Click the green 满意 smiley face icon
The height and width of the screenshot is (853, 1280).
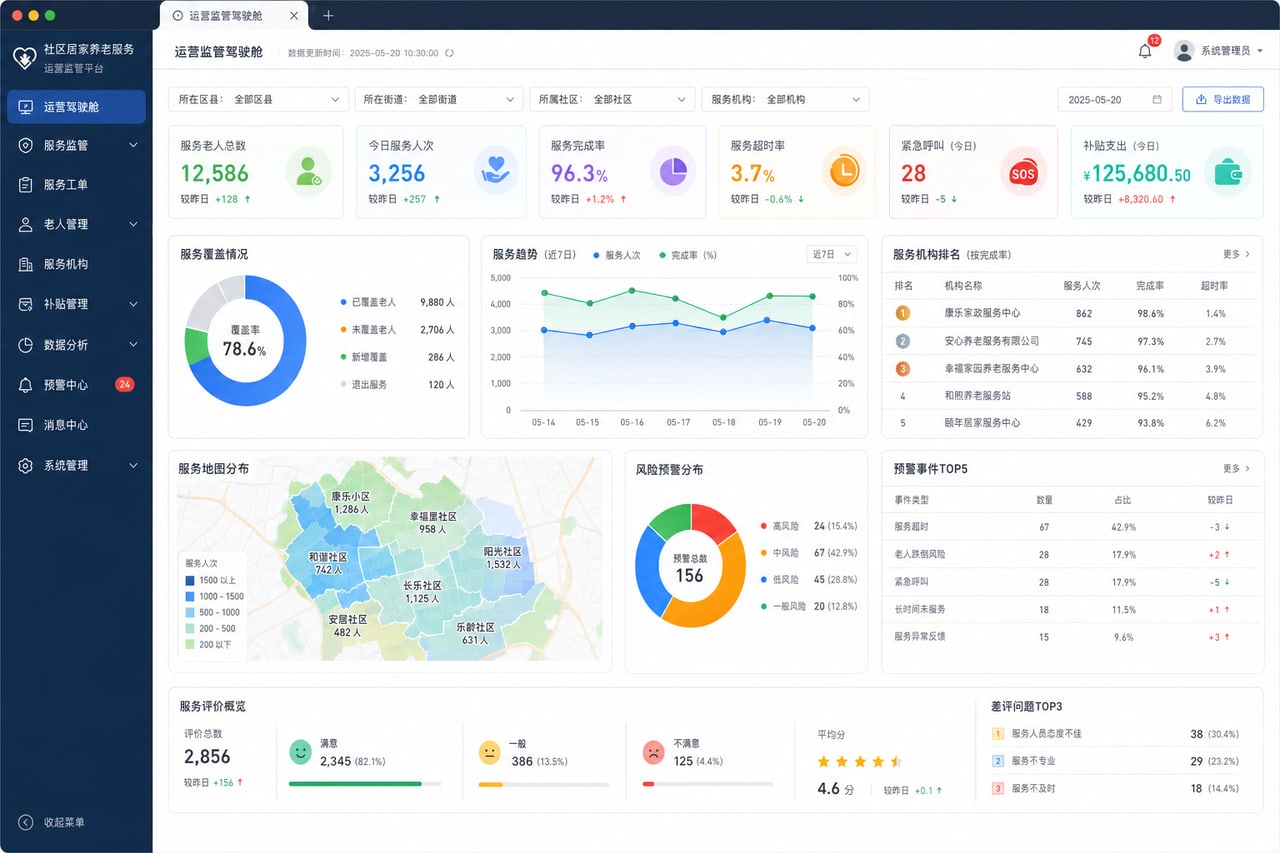(x=300, y=752)
